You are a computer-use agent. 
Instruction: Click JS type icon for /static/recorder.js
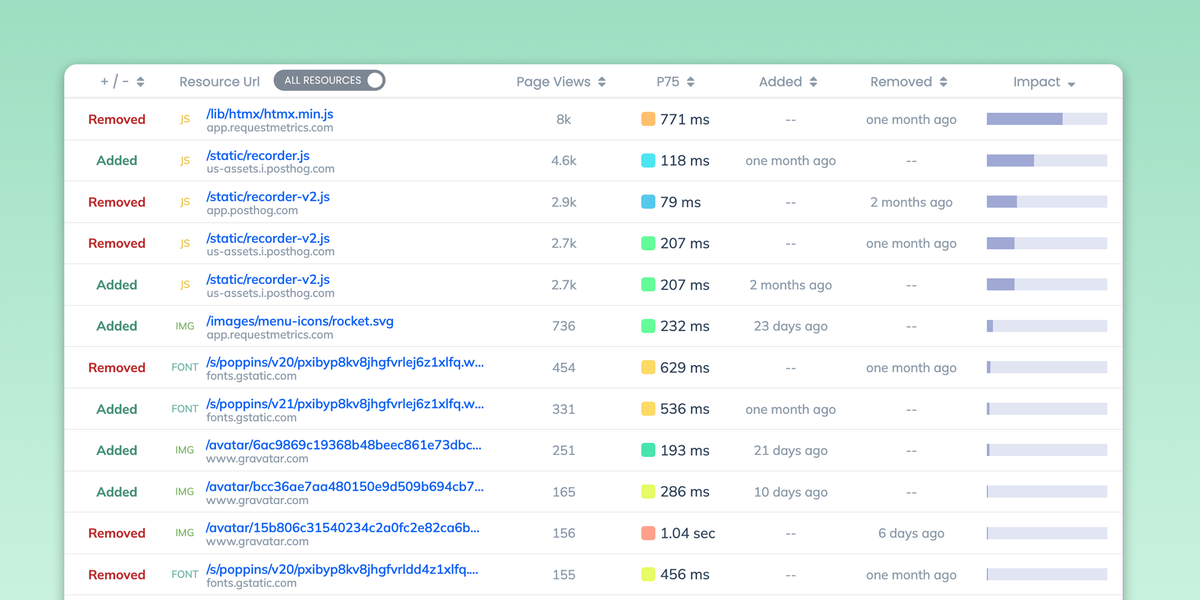tap(185, 161)
